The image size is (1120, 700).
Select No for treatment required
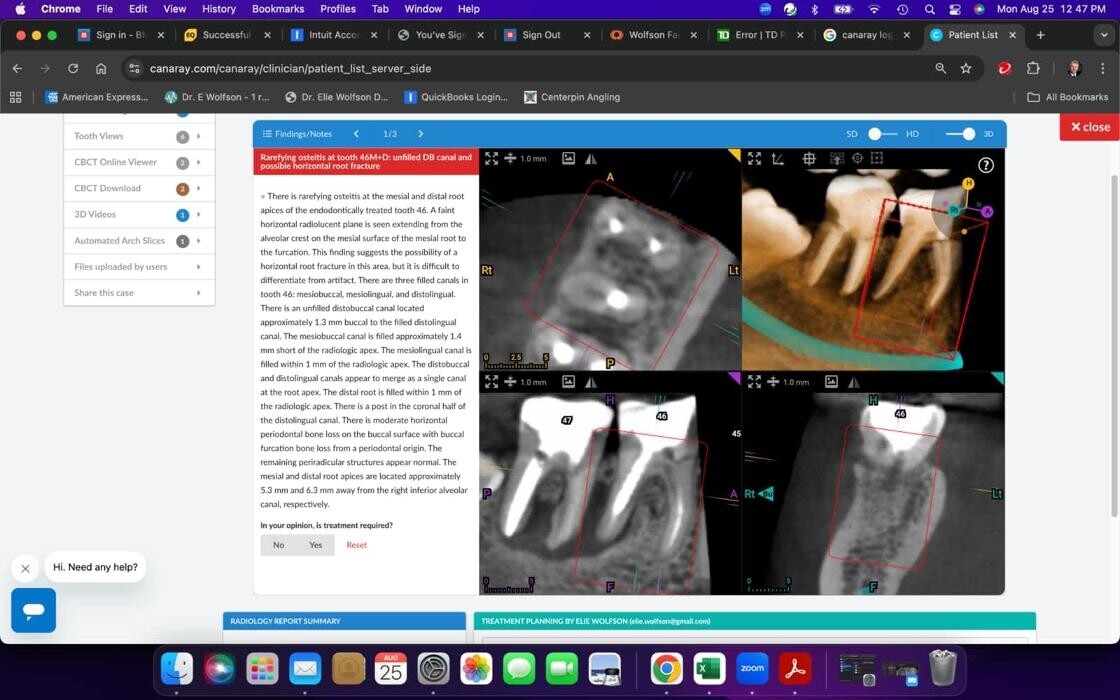279,545
